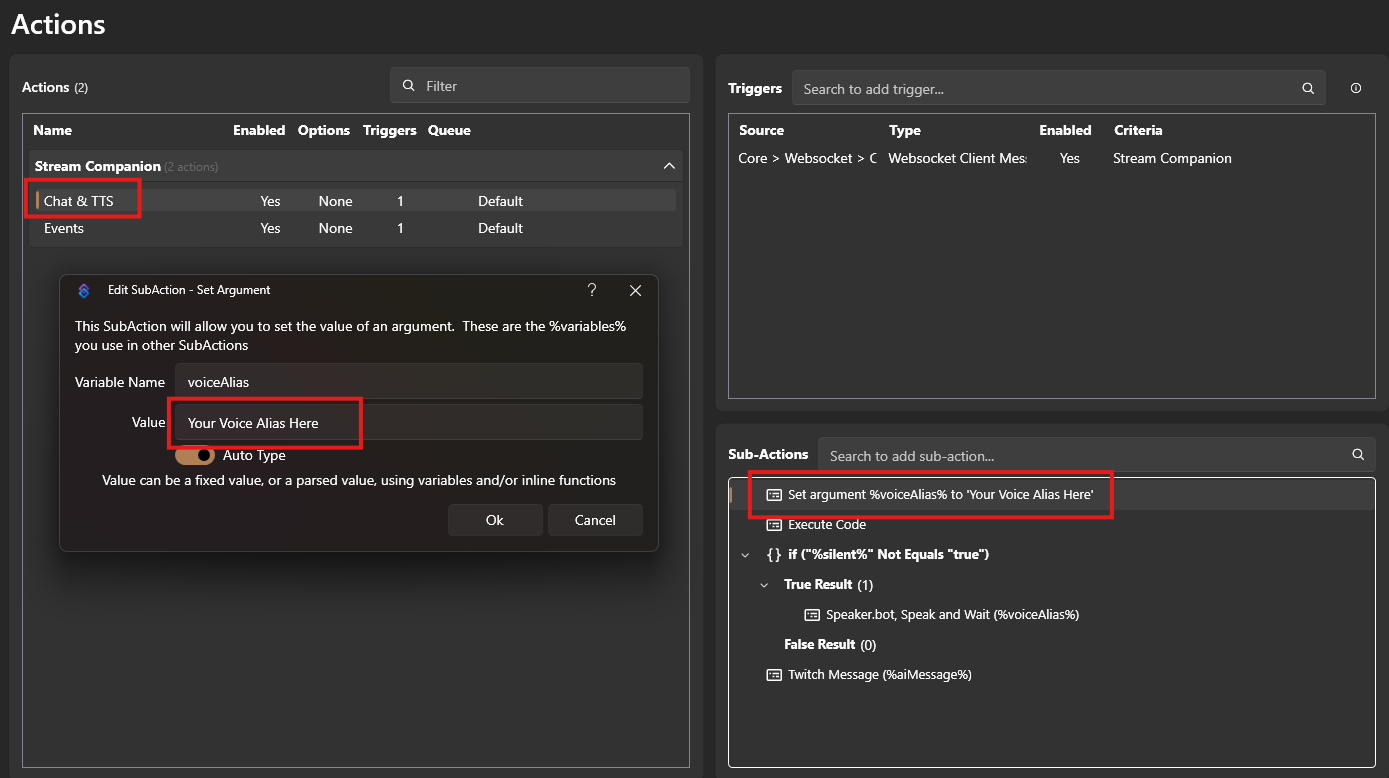The width and height of the screenshot is (1389, 778).
Task: Click the magnifier icon in the Actions filter box
Action: (407, 84)
